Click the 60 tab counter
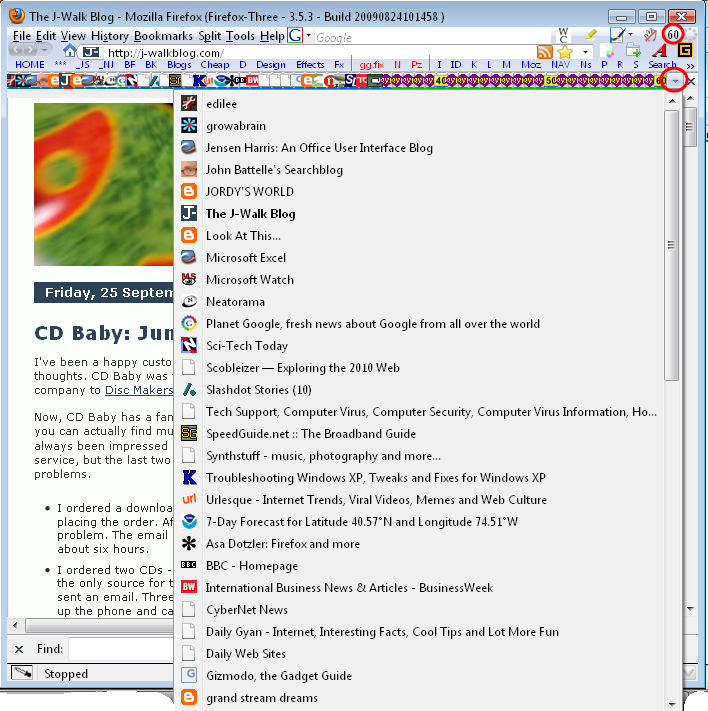The image size is (708, 711). pyautogui.click(x=673, y=34)
